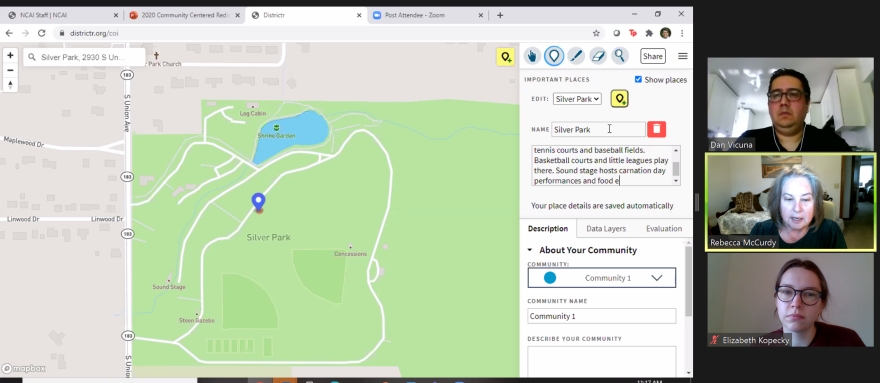Select the place marker landmark tool

pyautogui.click(x=554, y=56)
